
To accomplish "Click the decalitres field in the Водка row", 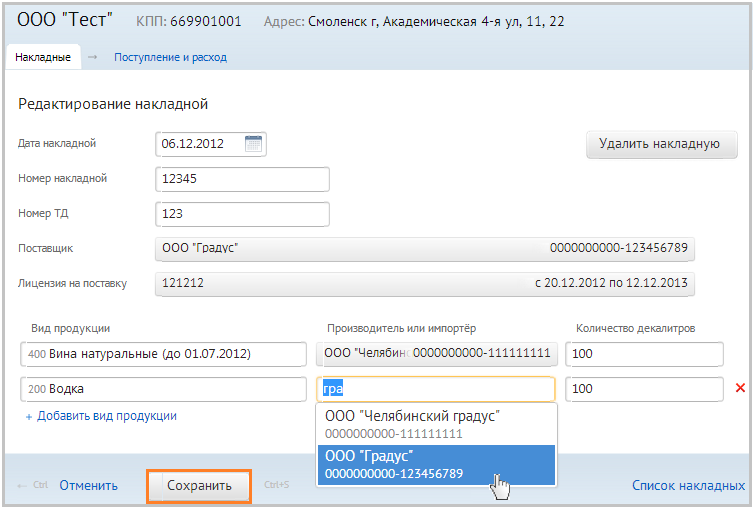I will (x=644, y=389).
